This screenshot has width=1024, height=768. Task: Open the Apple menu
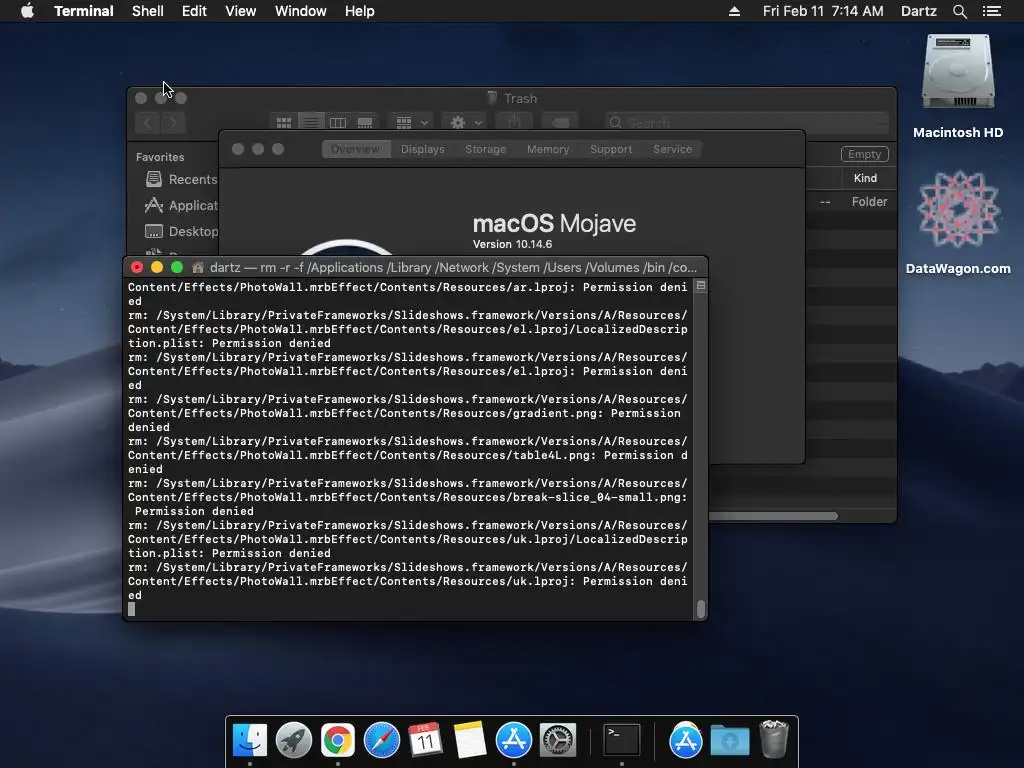(27, 11)
